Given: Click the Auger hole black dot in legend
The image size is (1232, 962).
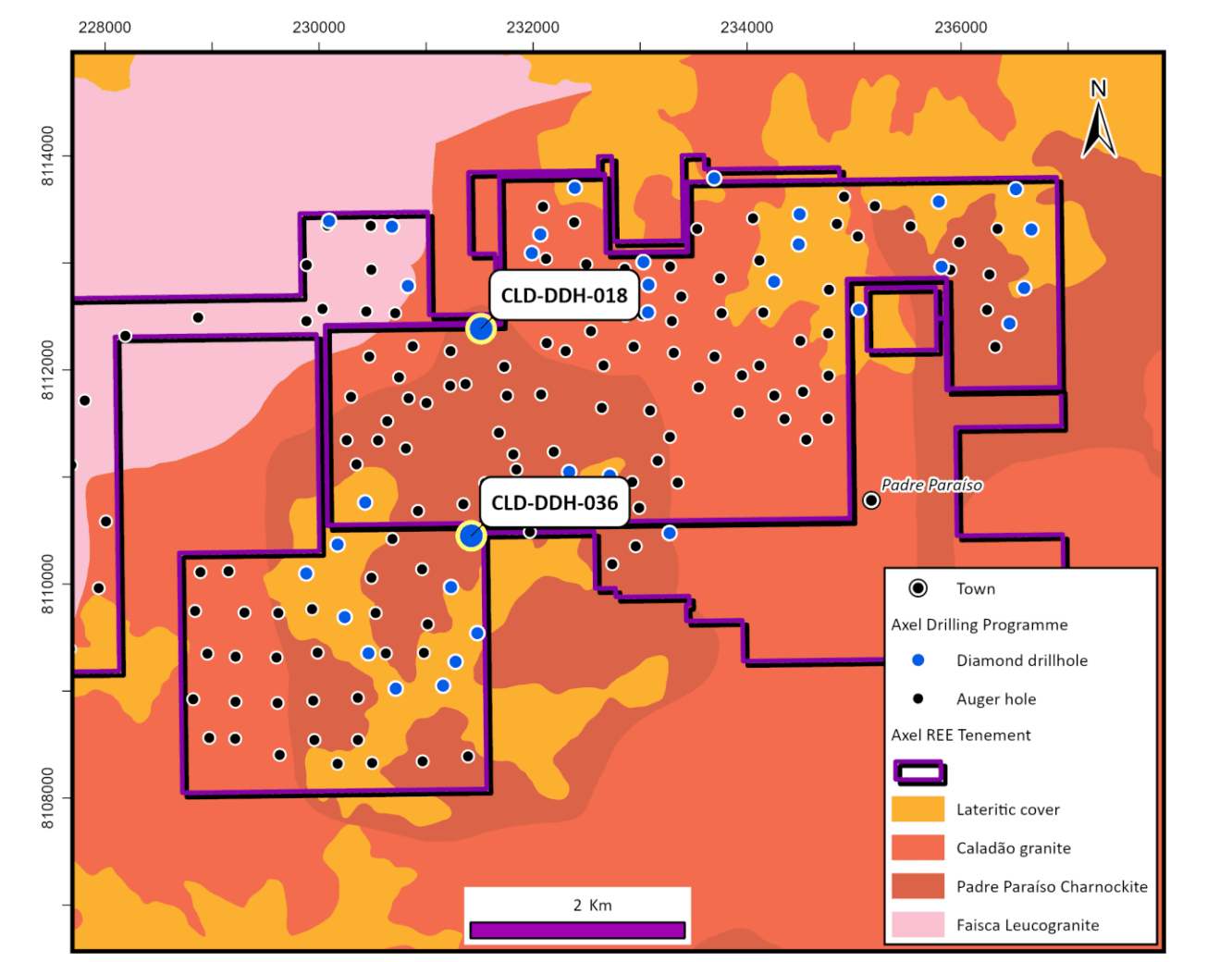Looking at the screenshot, I should point(918,699).
